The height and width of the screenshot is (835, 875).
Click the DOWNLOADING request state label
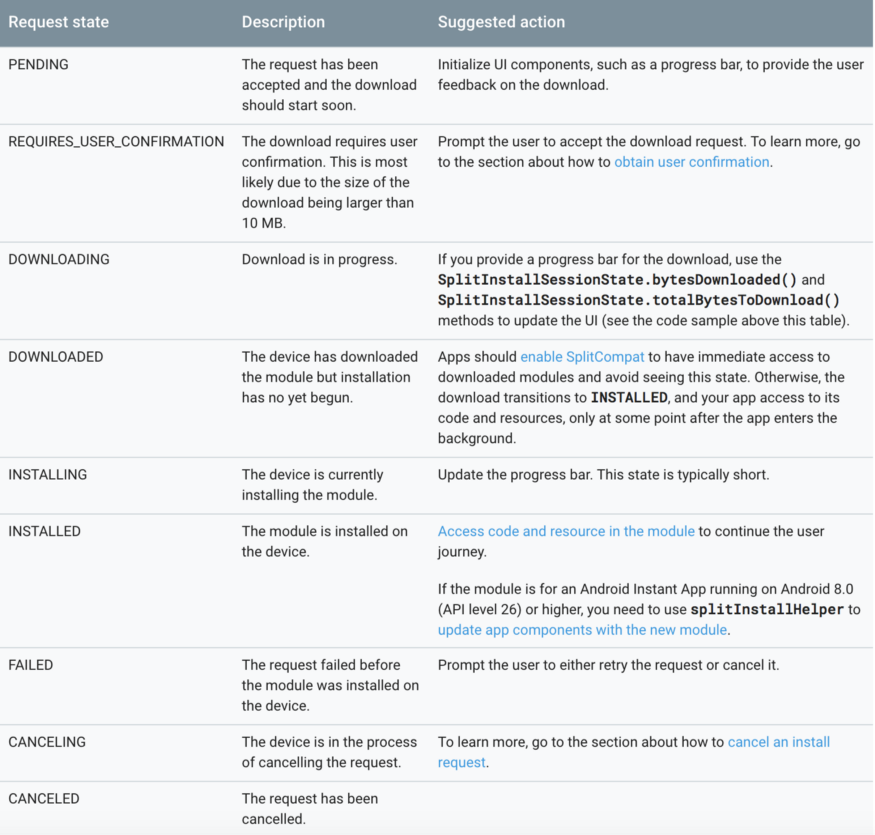59,260
